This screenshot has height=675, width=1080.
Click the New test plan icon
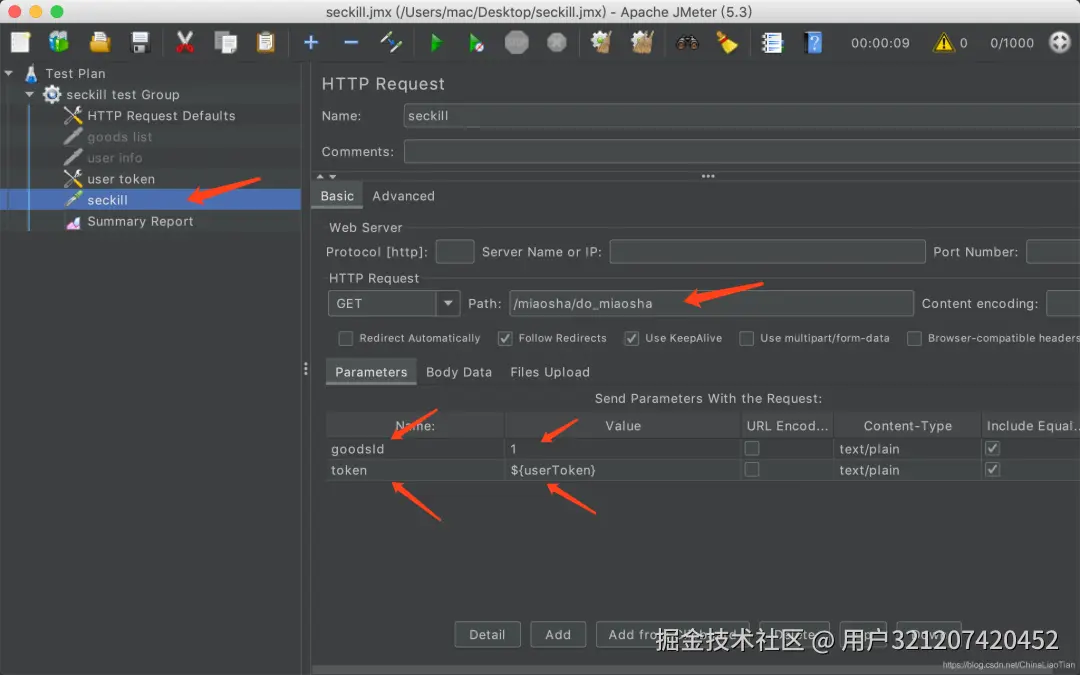pos(21,43)
